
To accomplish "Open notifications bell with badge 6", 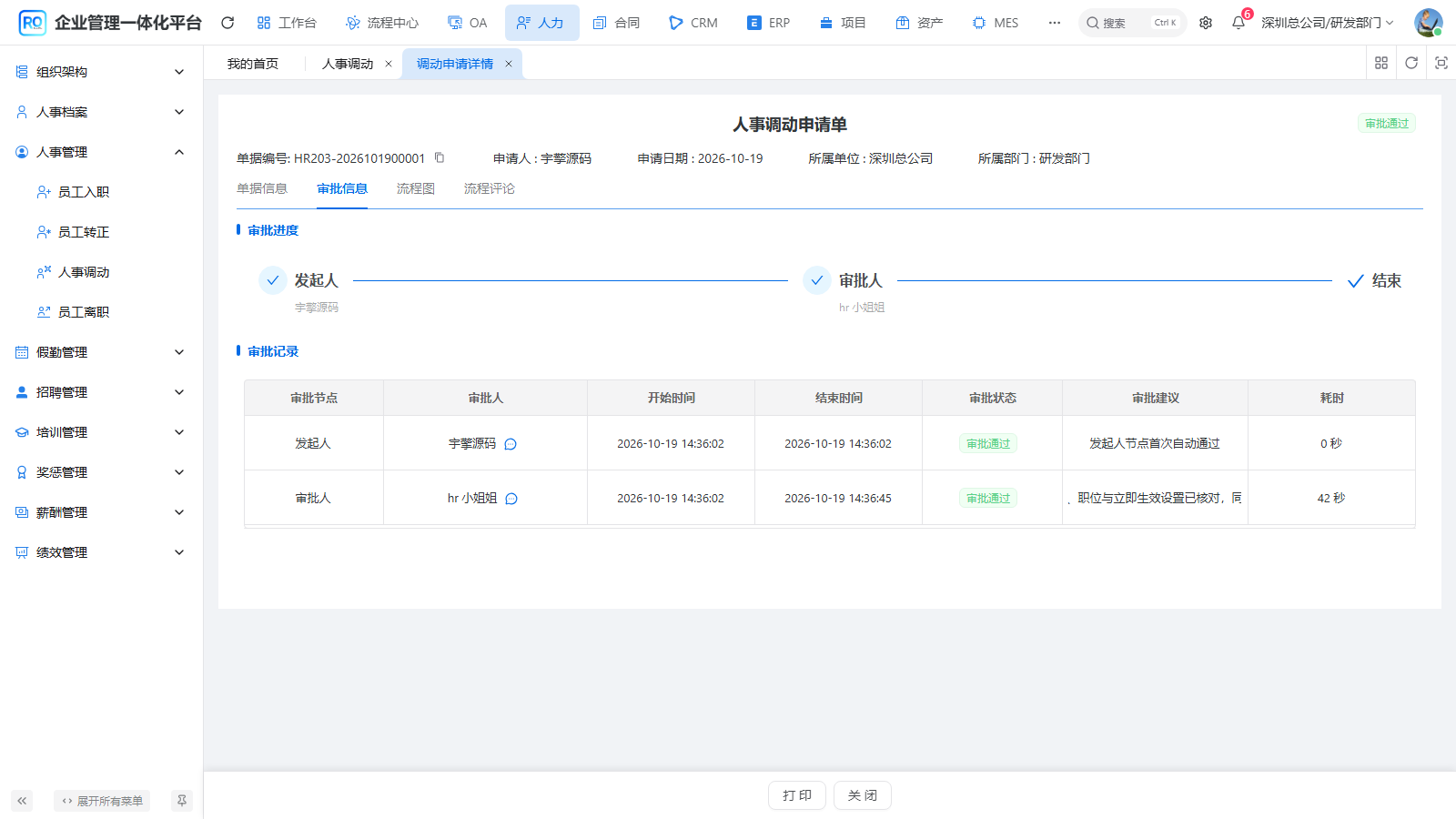I will click(x=1239, y=23).
